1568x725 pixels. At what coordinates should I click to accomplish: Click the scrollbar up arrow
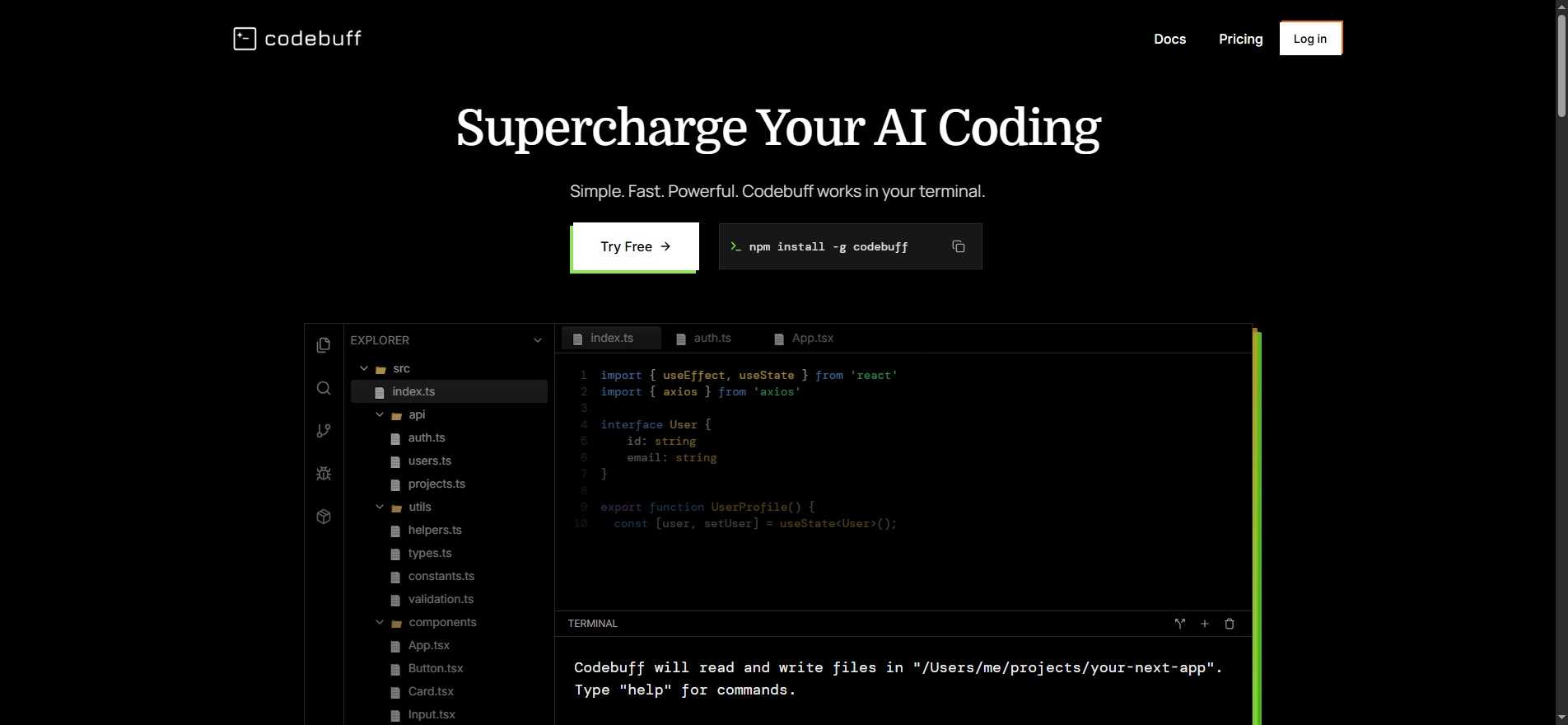click(1561, 7)
